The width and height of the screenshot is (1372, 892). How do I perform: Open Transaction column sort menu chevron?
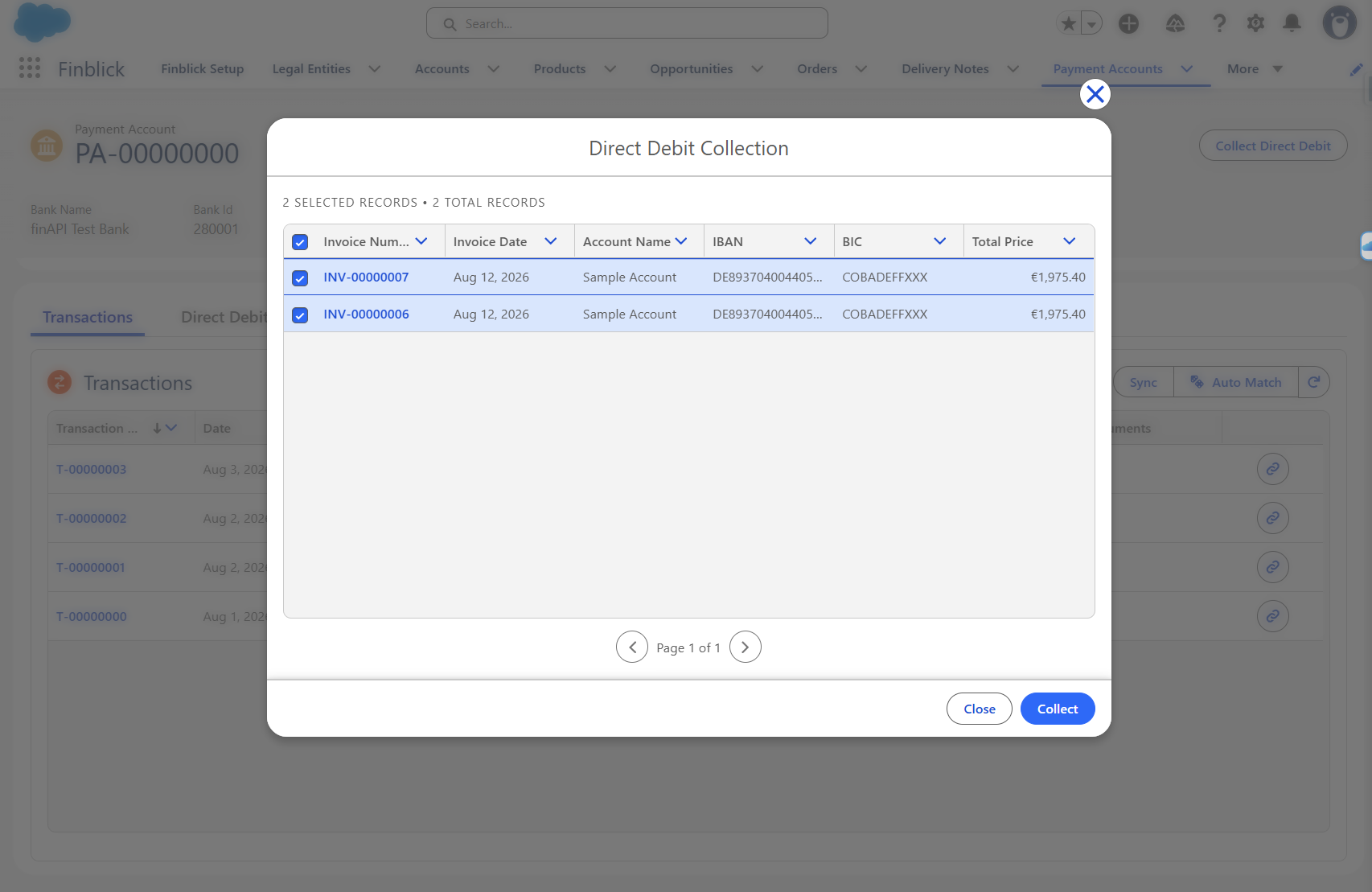[x=171, y=428]
